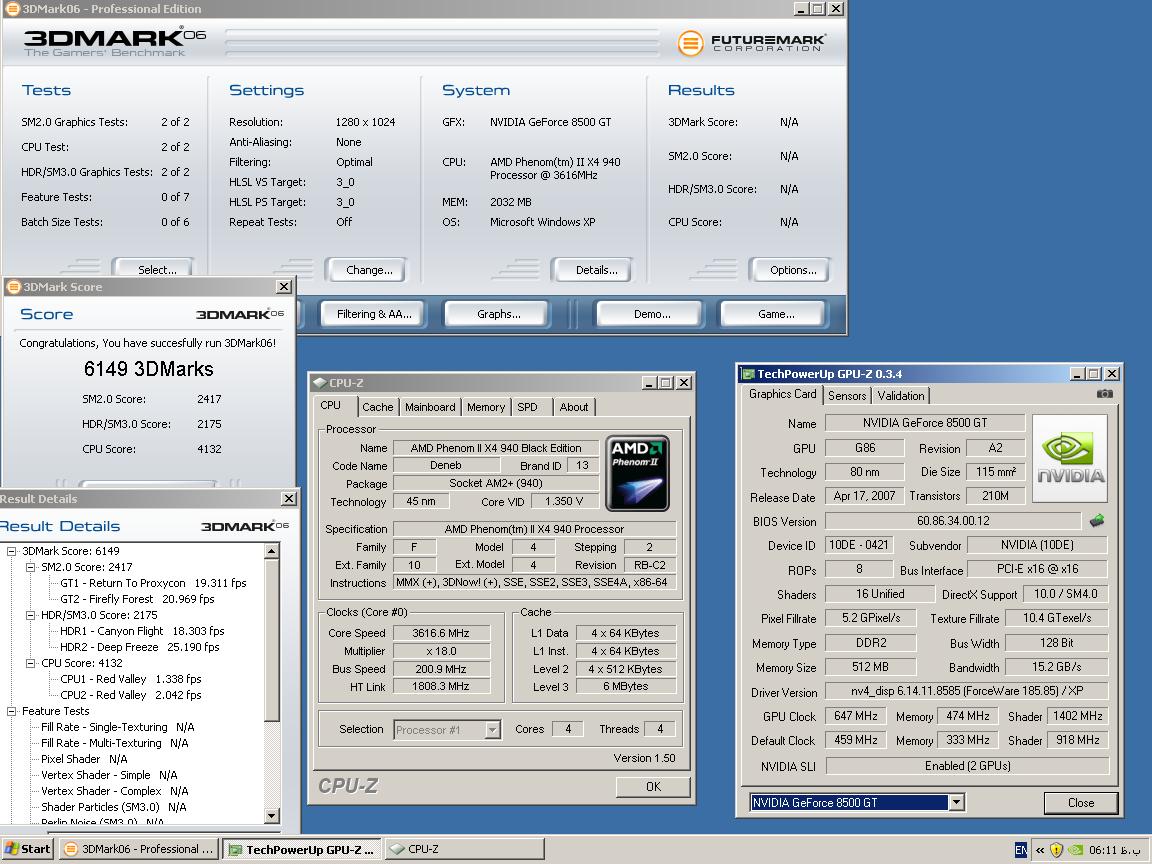Viewport: 1152px width, 864px height.
Task: Click the 3DMark06 title bar orange icon
Action: tap(12, 9)
